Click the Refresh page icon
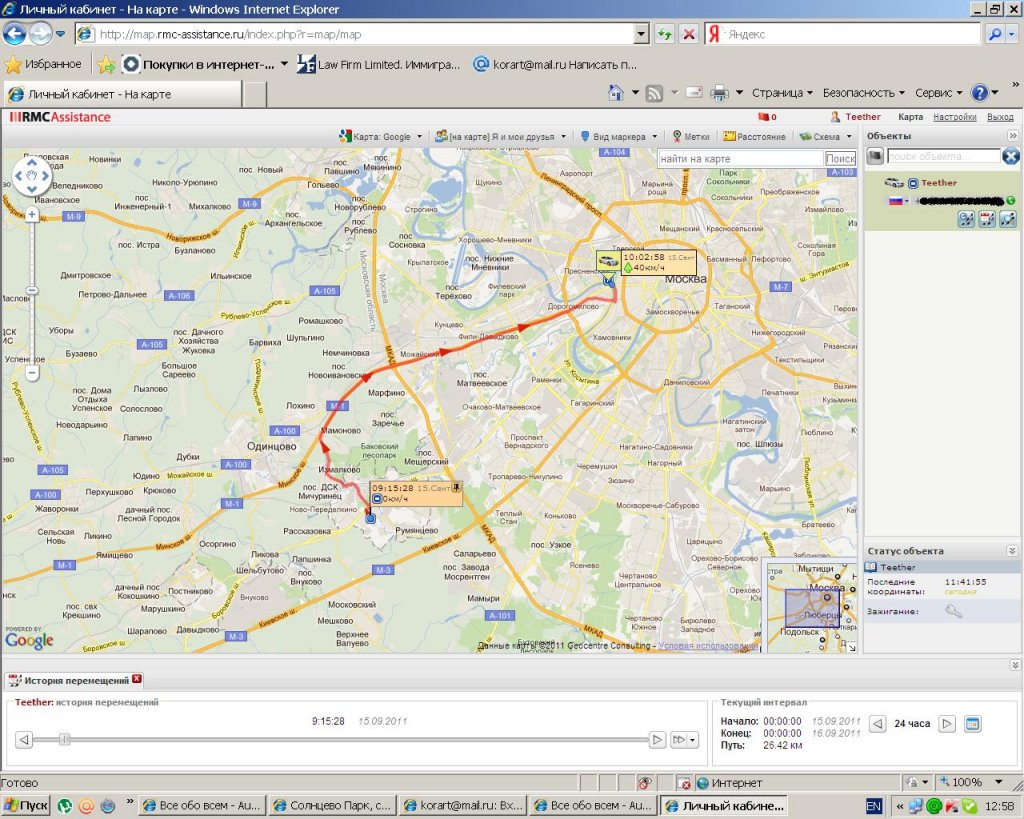The width and height of the screenshot is (1024, 819). tap(665, 34)
